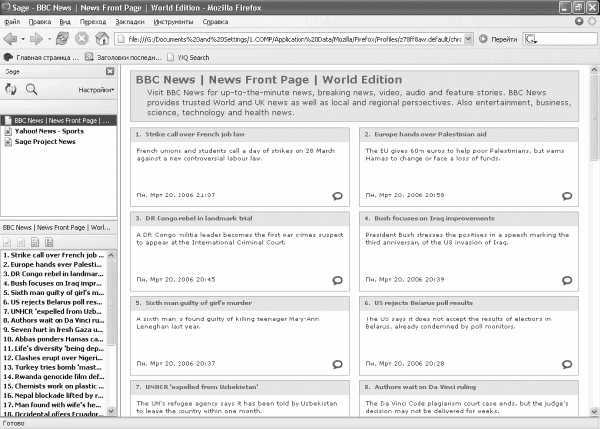Go to Home page icon
This screenshot has height=429, width=600.
click(x=101, y=39)
